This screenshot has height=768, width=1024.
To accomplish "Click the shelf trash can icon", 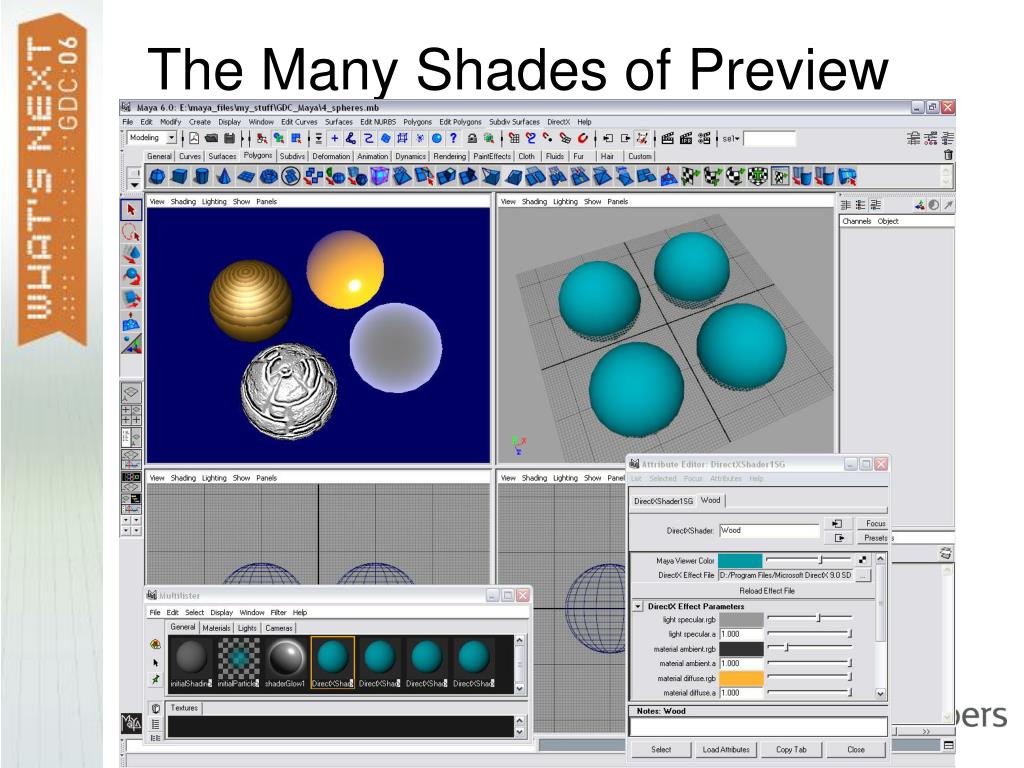I will 948,155.
